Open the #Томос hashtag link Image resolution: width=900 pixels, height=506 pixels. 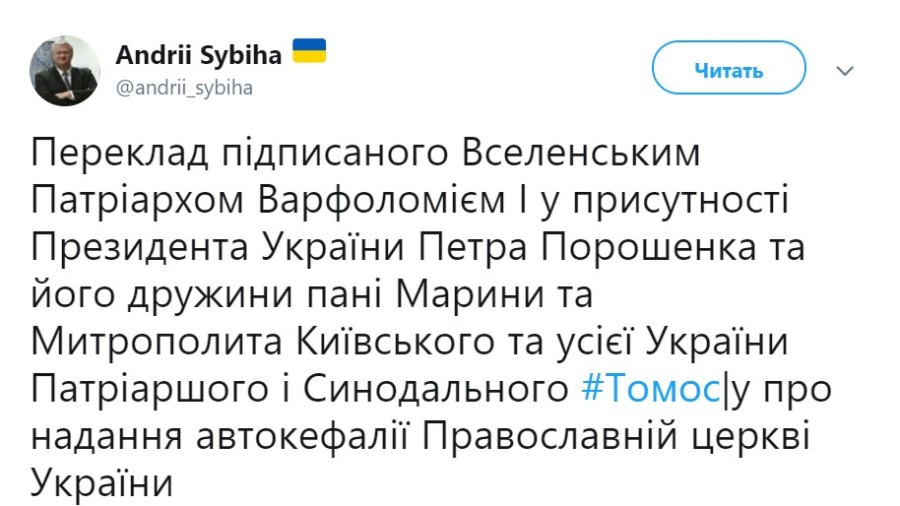[x=649, y=387]
